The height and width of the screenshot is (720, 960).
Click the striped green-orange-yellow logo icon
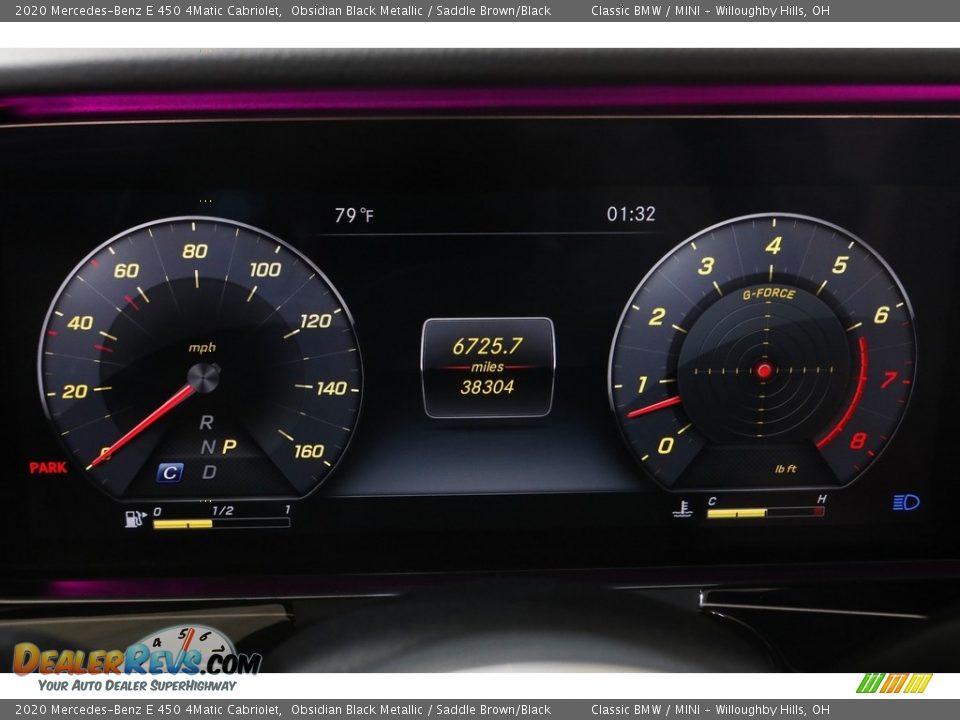coord(894,683)
